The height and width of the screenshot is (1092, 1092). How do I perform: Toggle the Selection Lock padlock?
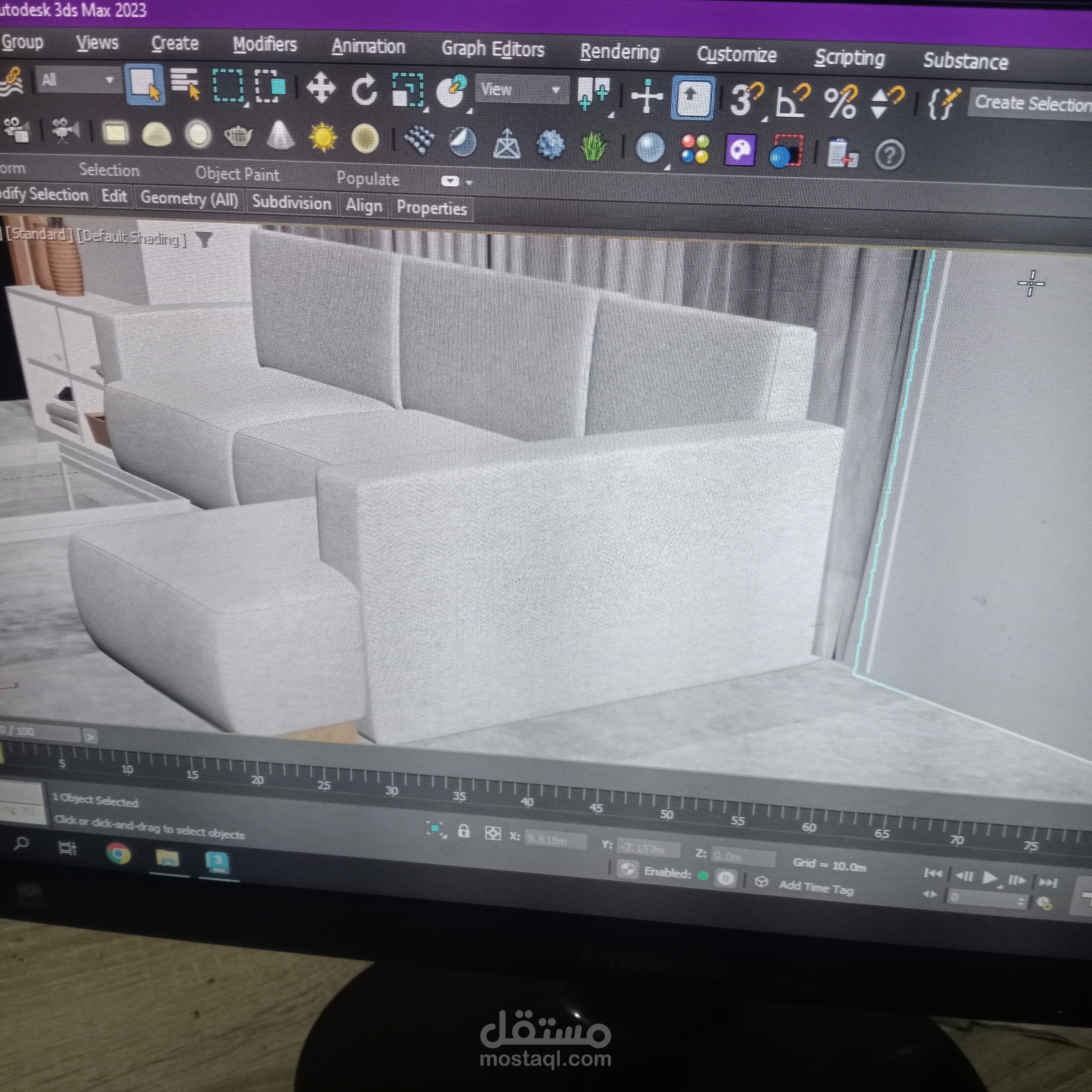pyautogui.click(x=464, y=831)
